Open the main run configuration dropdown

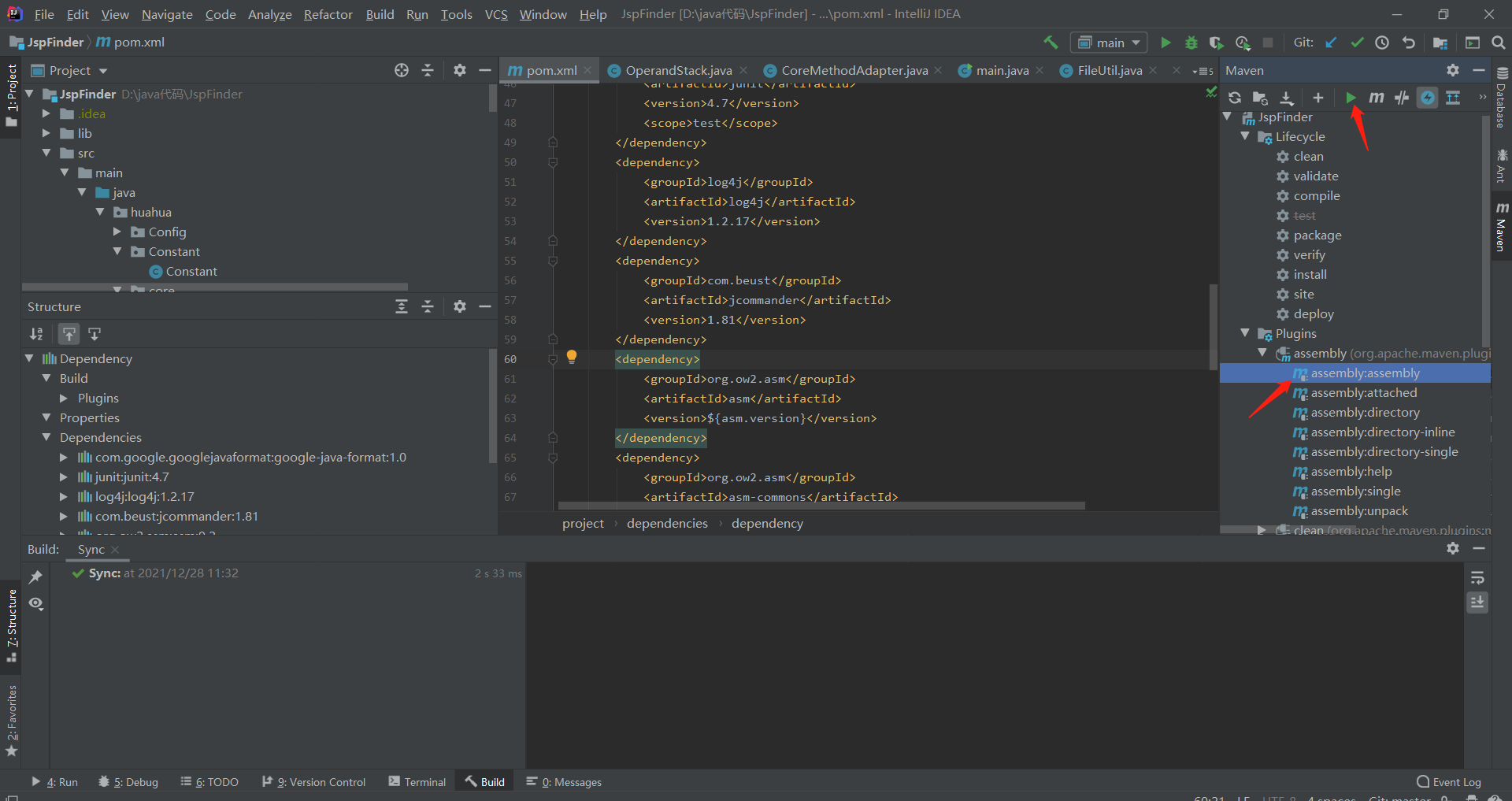(1109, 43)
